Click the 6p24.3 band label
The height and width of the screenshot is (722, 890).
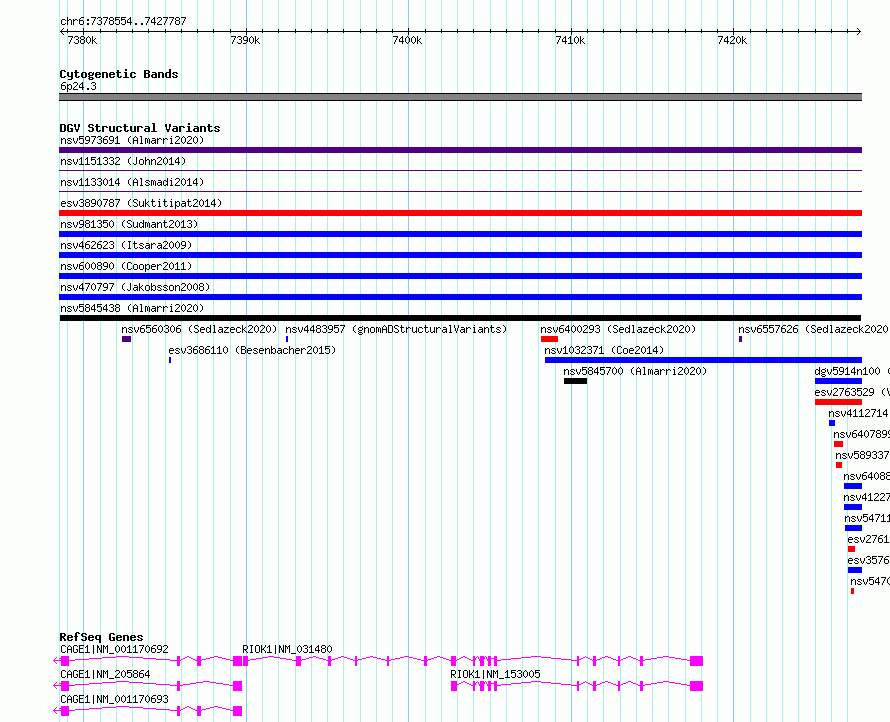78,86
